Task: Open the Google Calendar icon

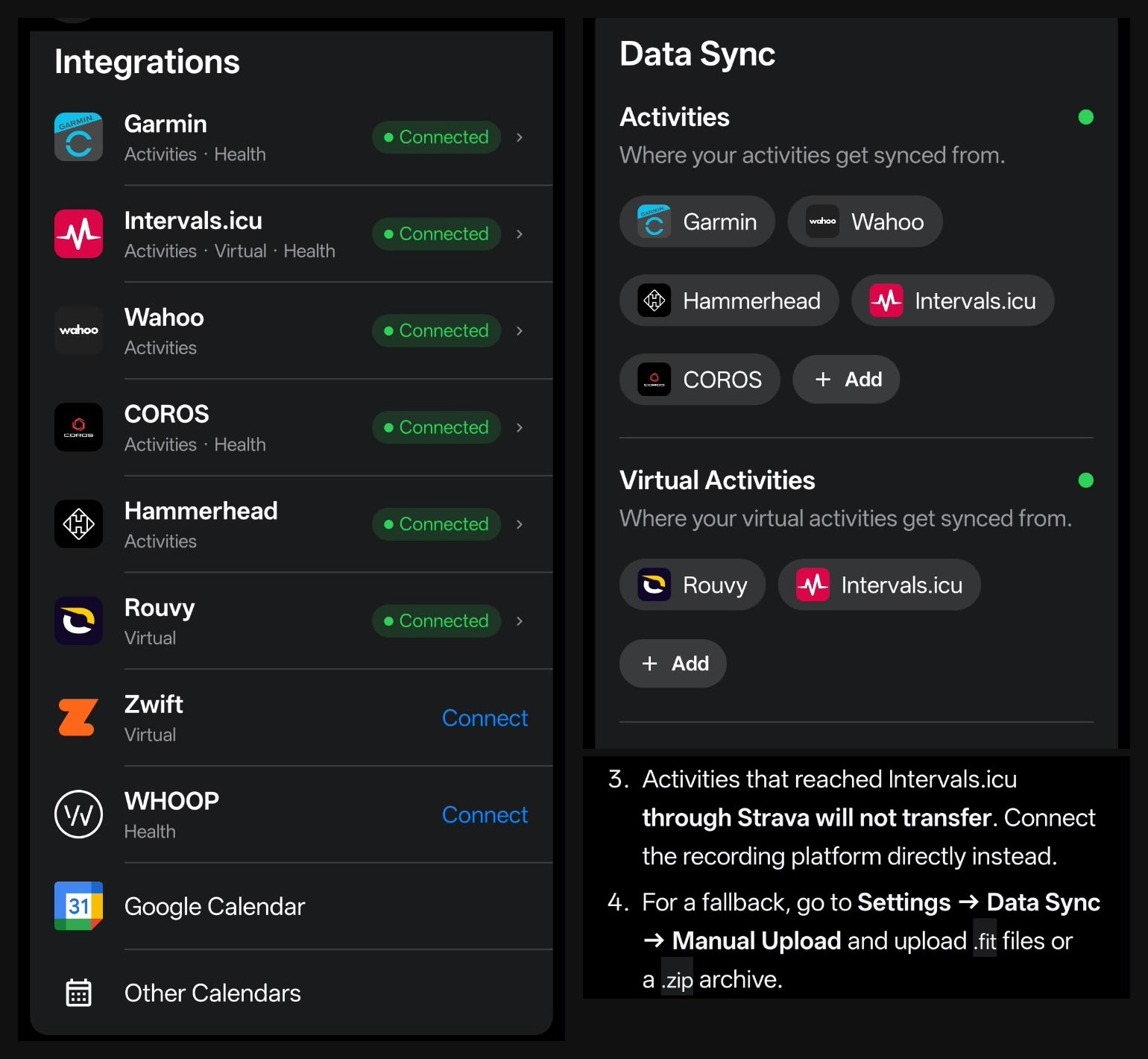Action: tap(78, 906)
